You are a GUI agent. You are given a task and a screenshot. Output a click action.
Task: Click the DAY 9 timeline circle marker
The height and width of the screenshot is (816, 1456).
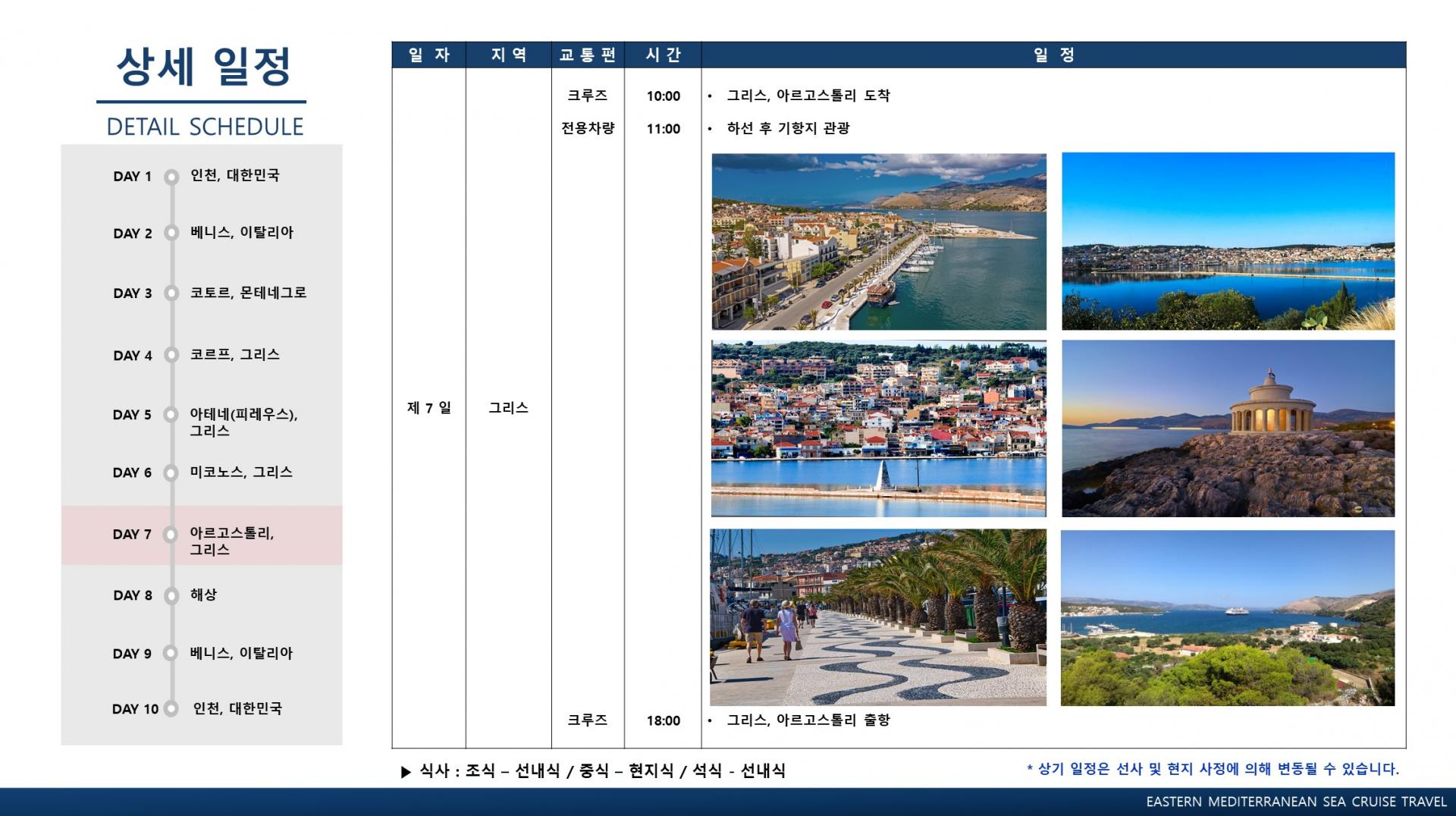(x=172, y=653)
